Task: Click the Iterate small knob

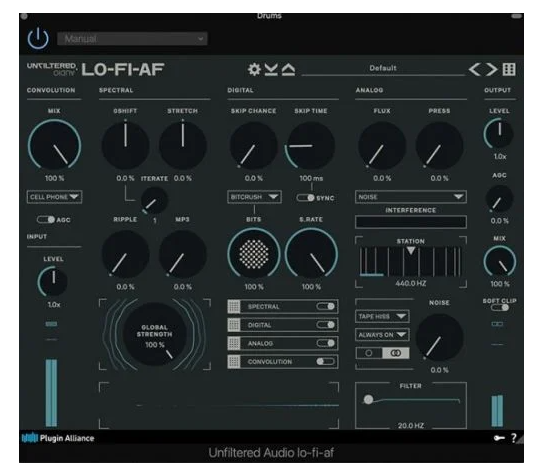Action: tap(154, 200)
